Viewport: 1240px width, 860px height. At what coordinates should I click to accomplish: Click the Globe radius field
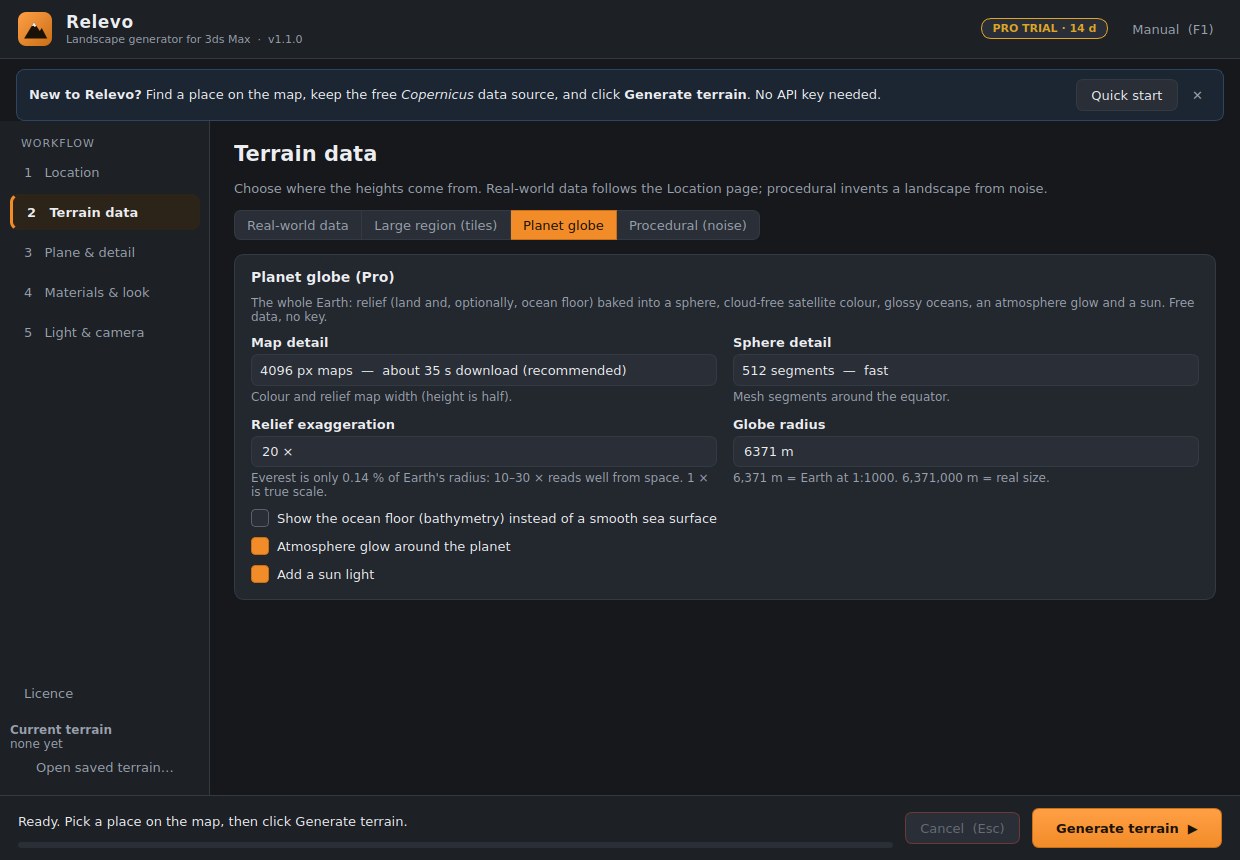966,451
